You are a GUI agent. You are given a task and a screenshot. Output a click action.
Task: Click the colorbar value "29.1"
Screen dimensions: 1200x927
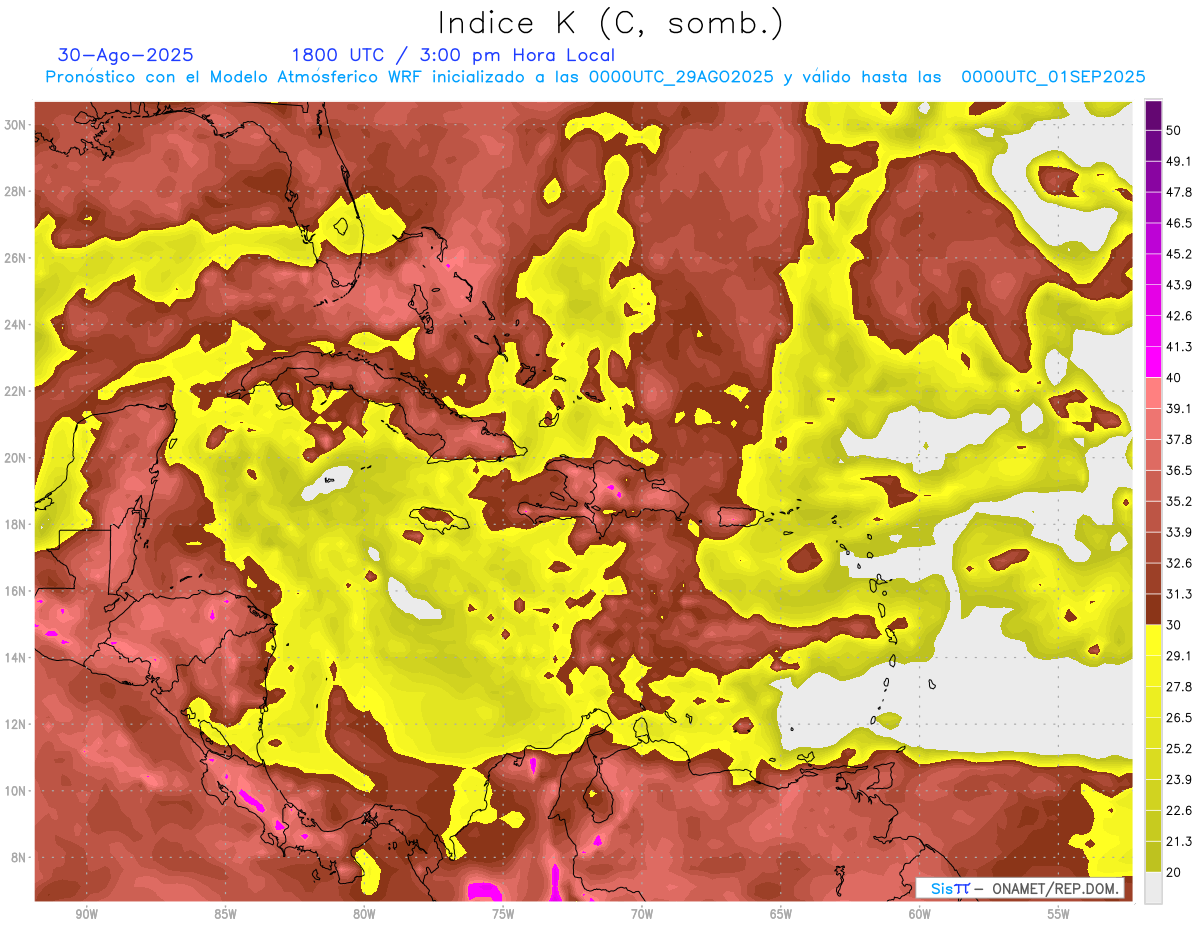pyautogui.click(x=1178, y=655)
